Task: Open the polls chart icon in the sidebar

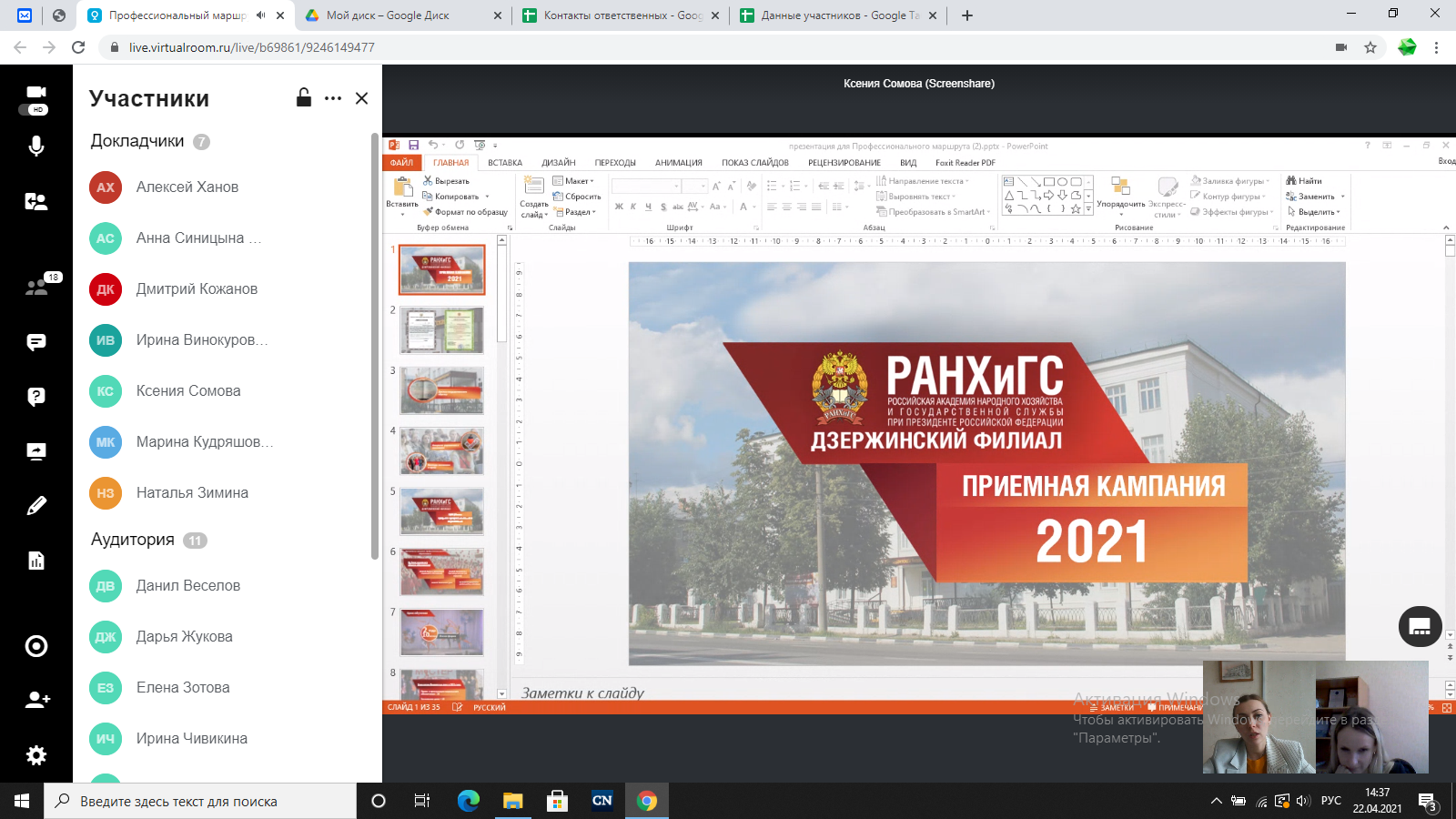Action: tap(36, 561)
